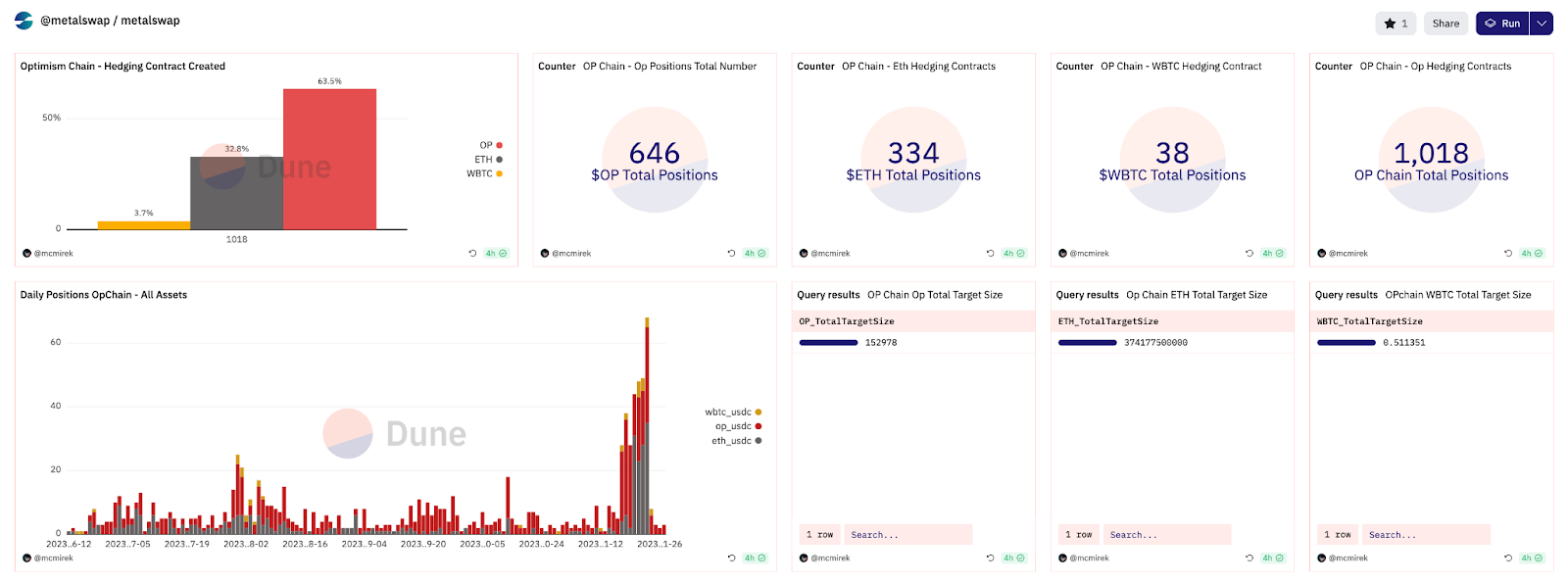Click the red OP bar at 63.5%
Screen dimensions: 1568x583
coord(329,159)
